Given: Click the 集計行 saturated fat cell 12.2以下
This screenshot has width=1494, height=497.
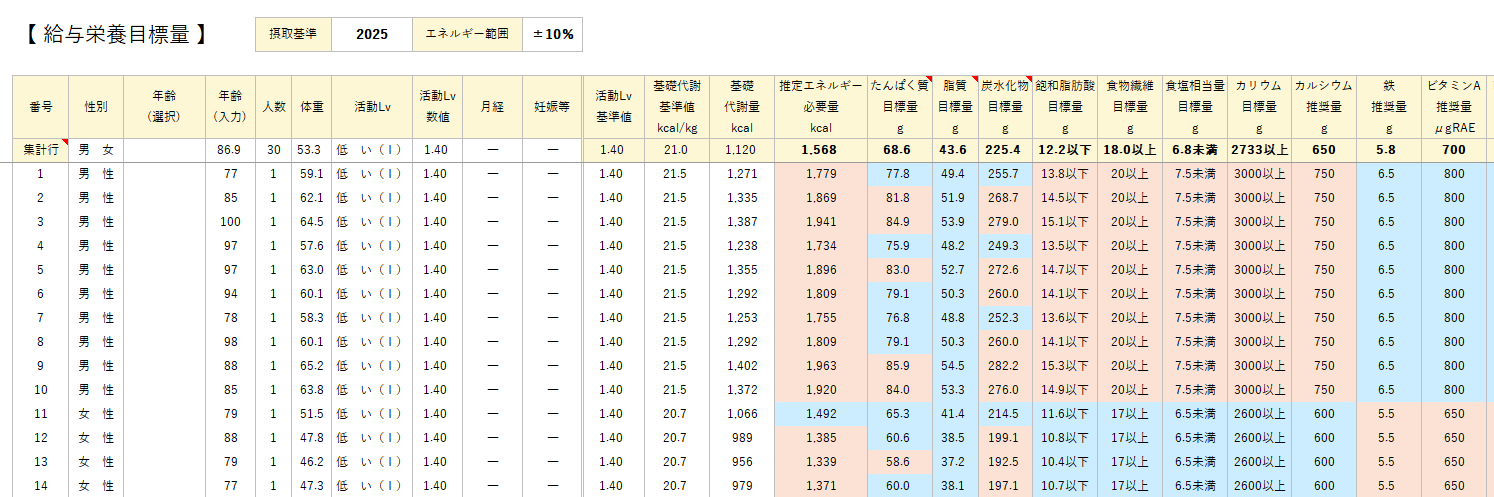Looking at the screenshot, I should coord(1065,150).
